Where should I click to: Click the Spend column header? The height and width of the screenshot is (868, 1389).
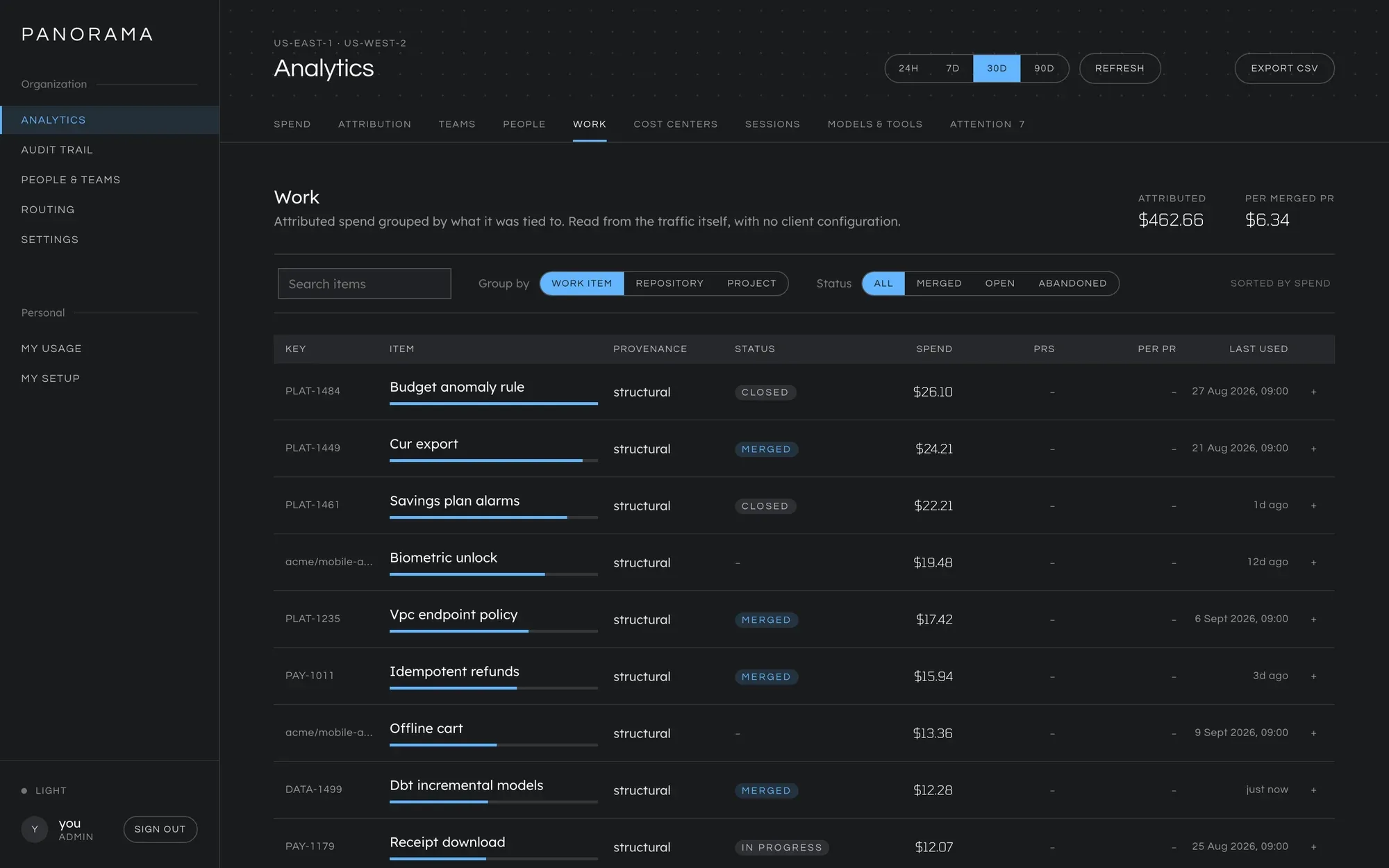933,349
